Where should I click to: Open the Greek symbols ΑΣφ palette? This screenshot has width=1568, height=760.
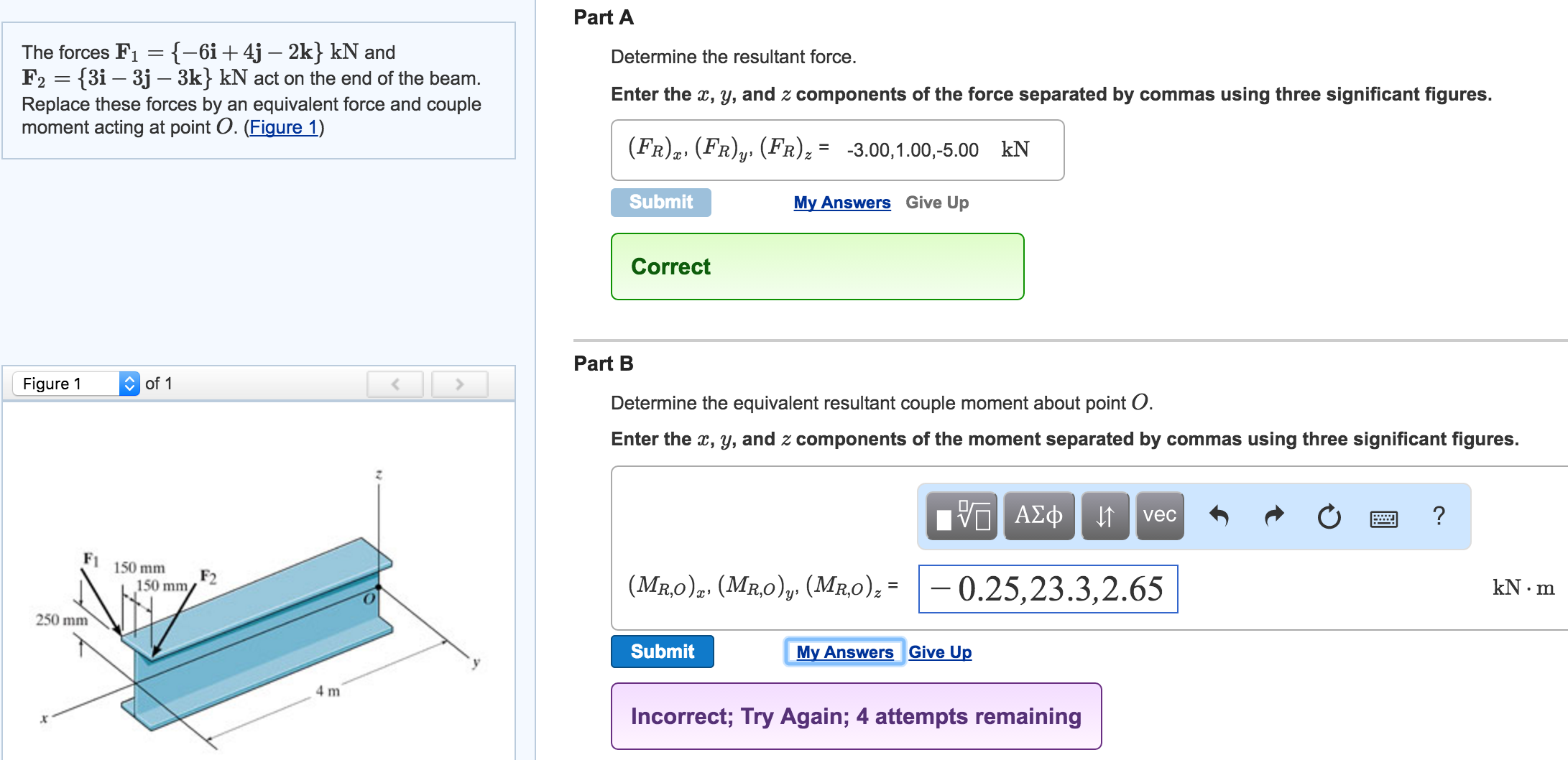click(1038, 516)
